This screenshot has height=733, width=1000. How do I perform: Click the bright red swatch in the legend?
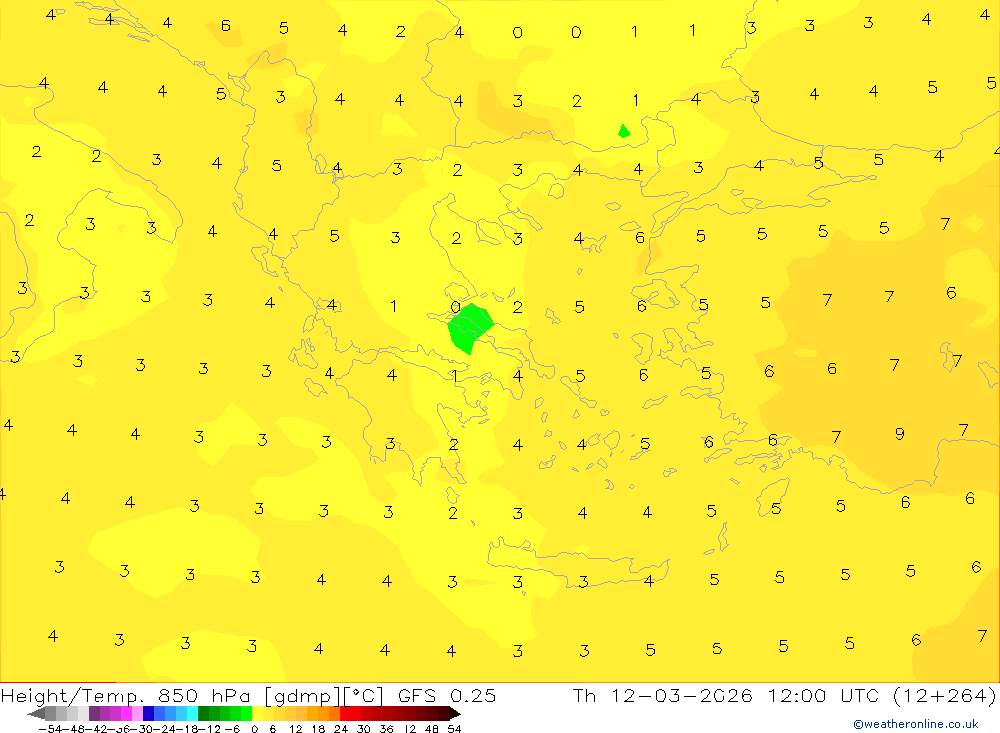pyautogui.click(x=345, y=713)
